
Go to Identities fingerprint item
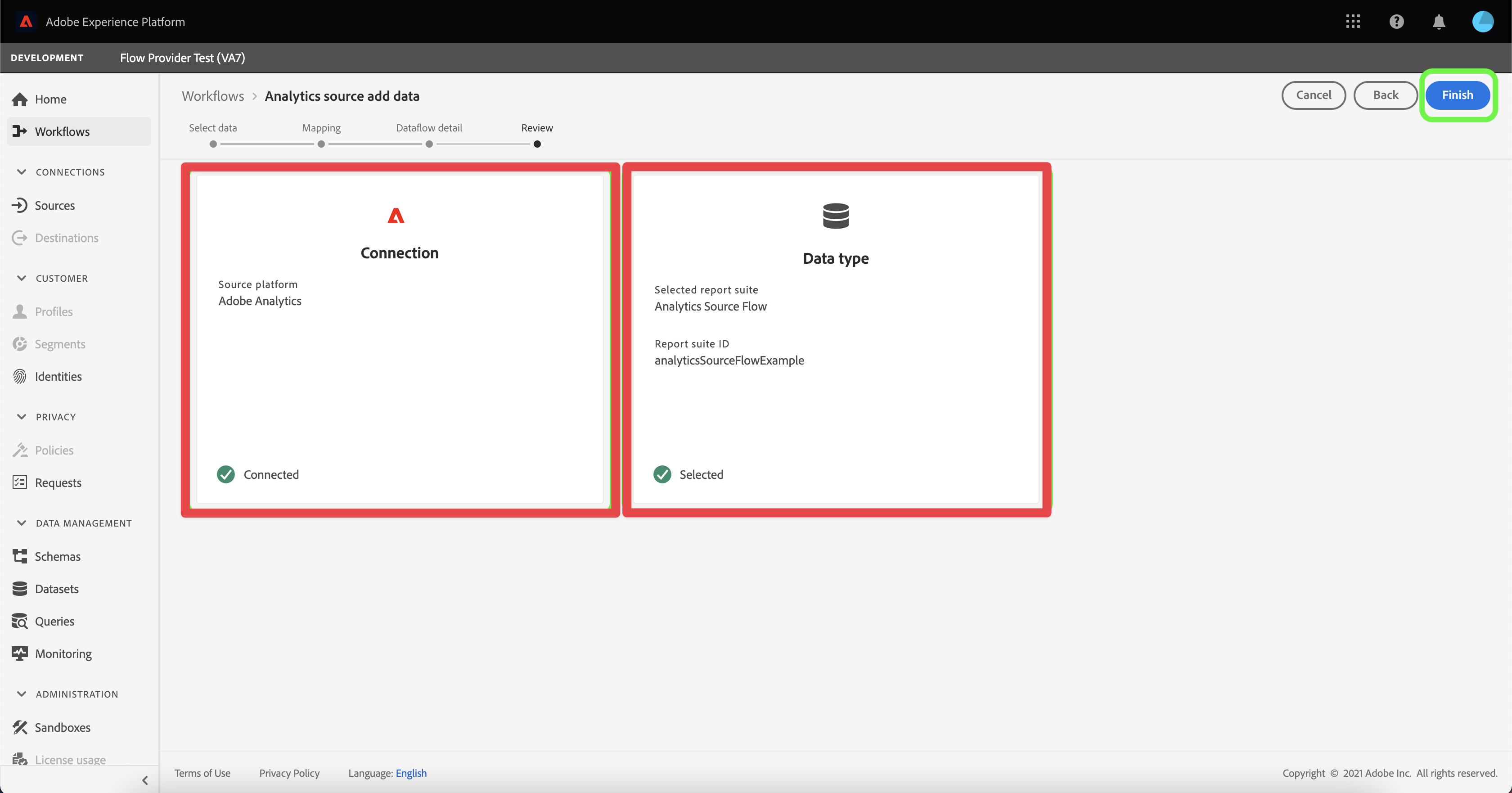coord(58,376)
